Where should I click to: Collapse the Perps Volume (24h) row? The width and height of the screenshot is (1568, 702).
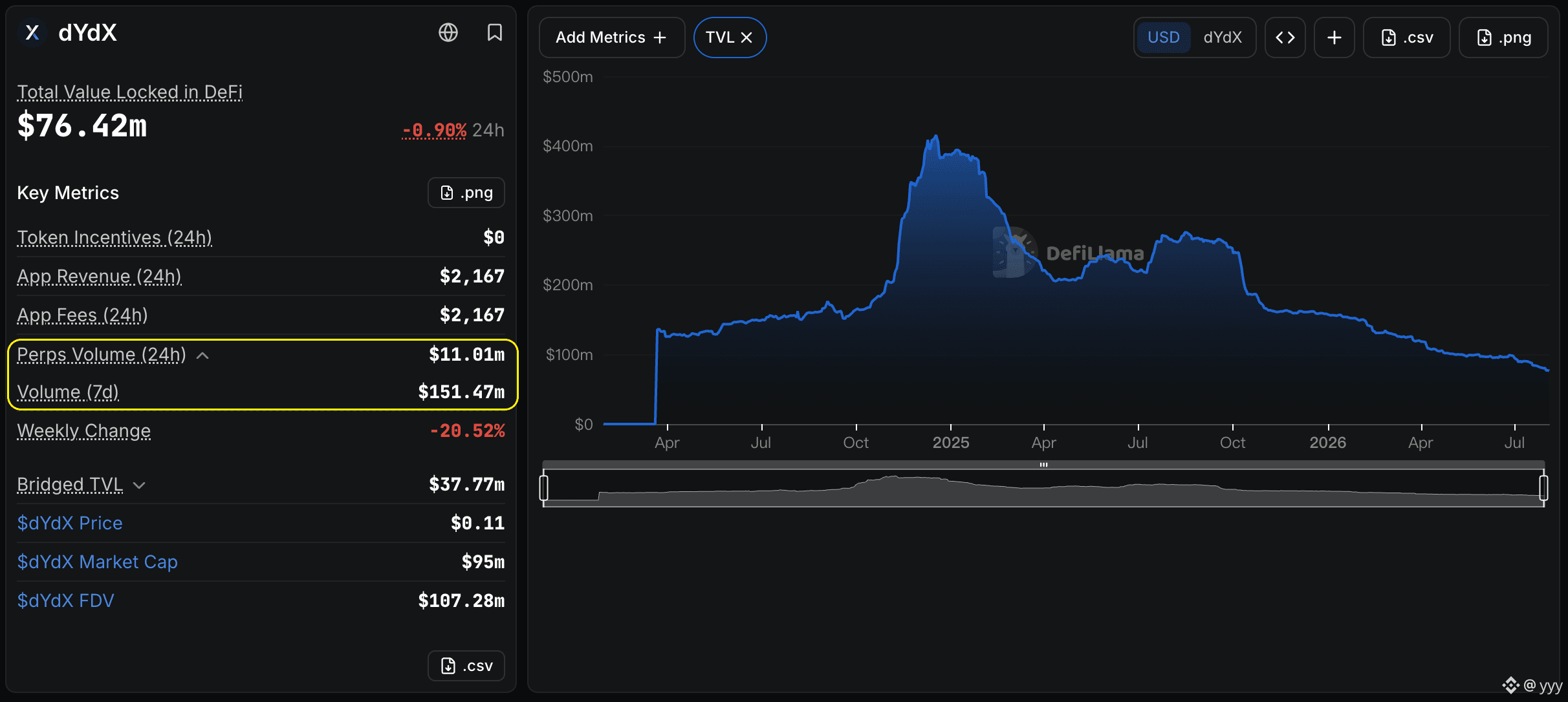click(x=202, y=356)
